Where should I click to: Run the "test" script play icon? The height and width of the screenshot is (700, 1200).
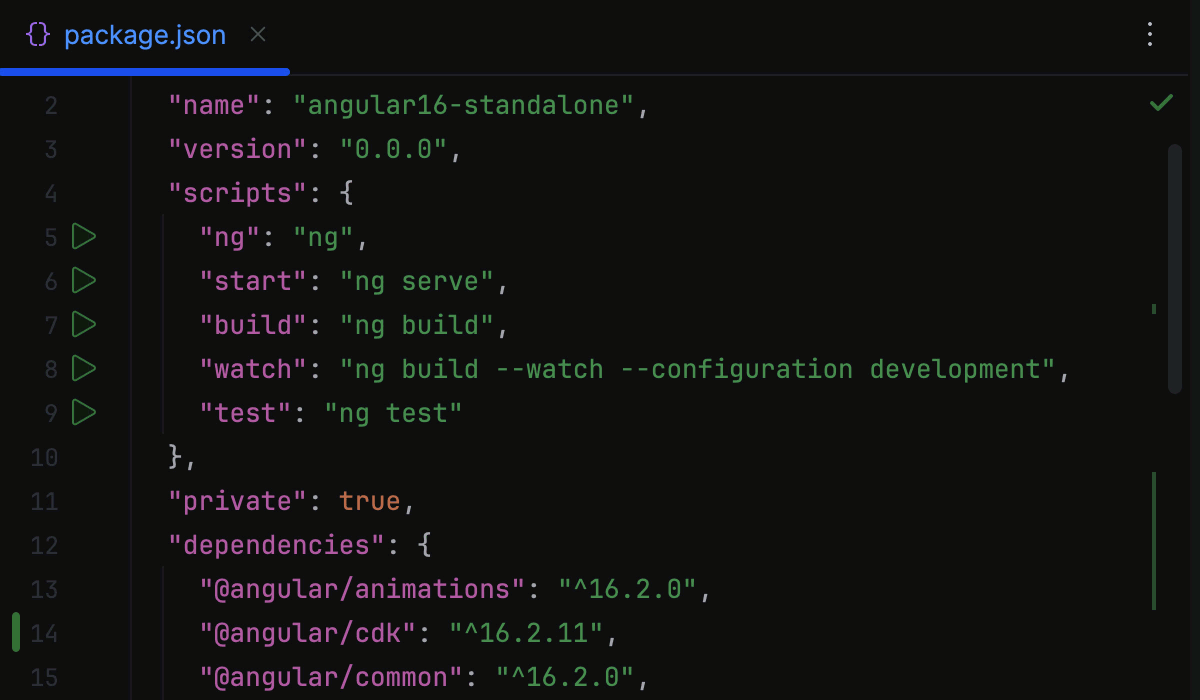click(x=84, y=412)
